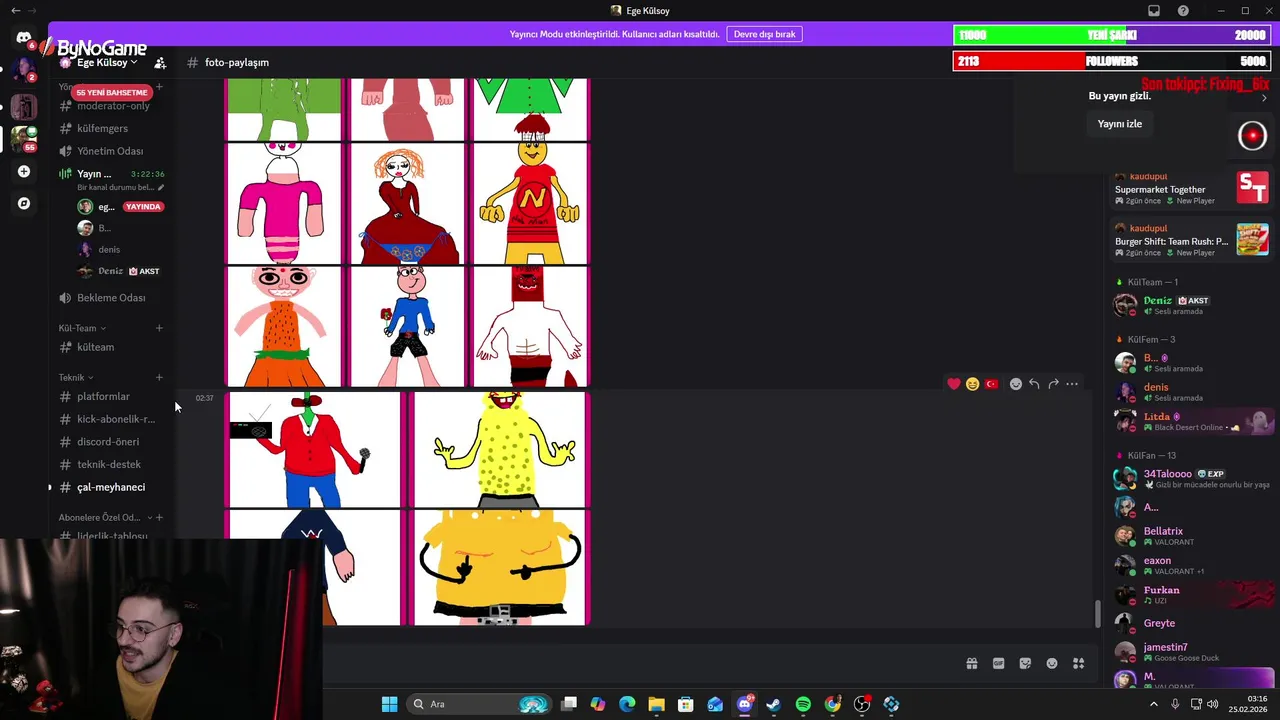
Task: Jump to 55 Yeni Bahsetme mentions
Action: (112, 92)
